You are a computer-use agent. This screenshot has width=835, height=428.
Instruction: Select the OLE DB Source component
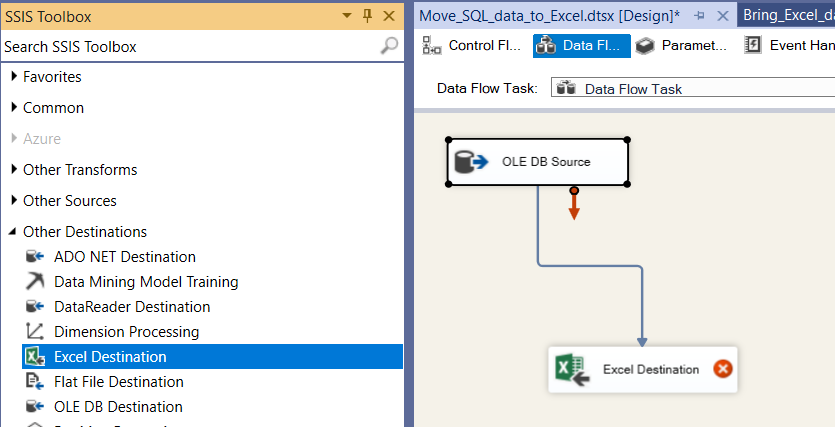pyautogui.click(x=537, y=162)
